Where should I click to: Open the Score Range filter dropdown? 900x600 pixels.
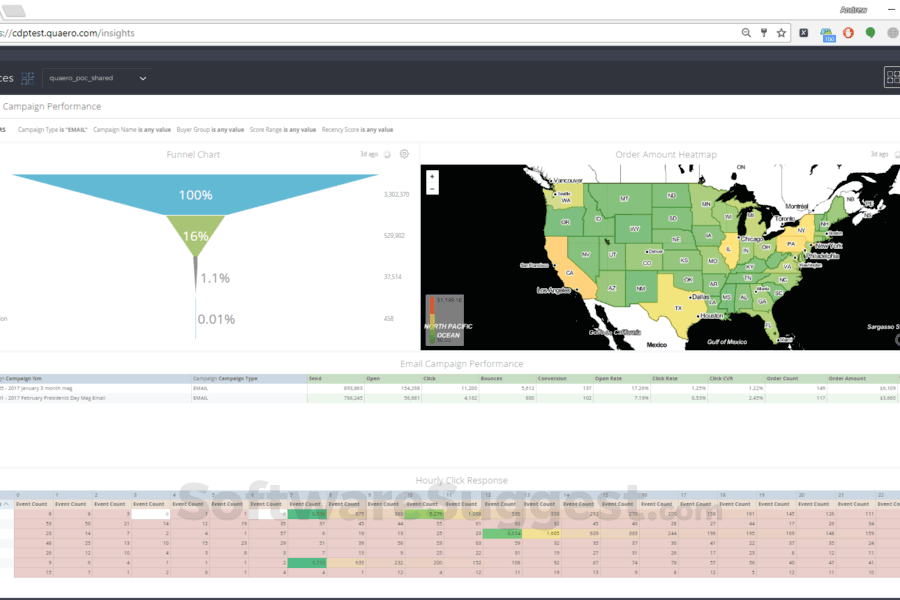[x=284, y=130]
